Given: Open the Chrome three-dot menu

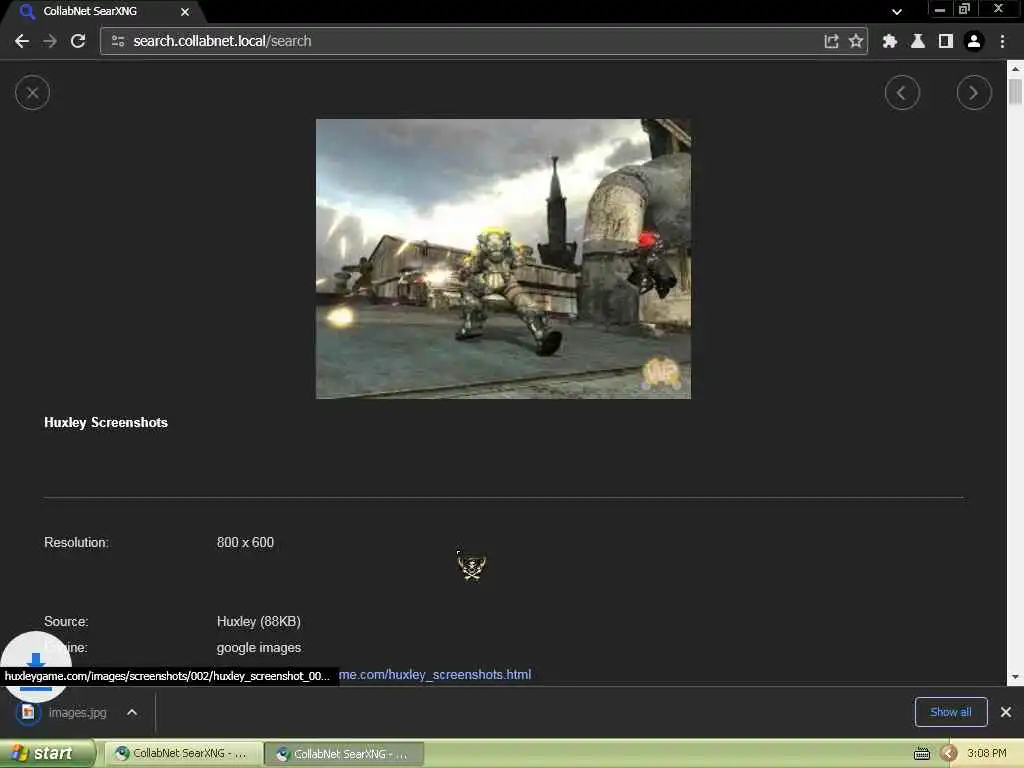Looking at the screenshot, I should tap(1002, 41).
